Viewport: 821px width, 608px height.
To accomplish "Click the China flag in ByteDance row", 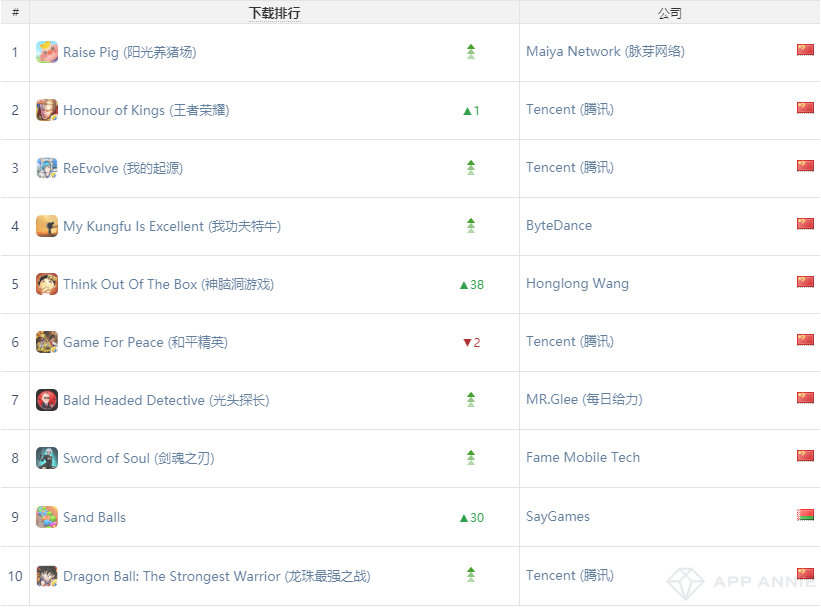I will pyautogui.click(x=805, y=224).
